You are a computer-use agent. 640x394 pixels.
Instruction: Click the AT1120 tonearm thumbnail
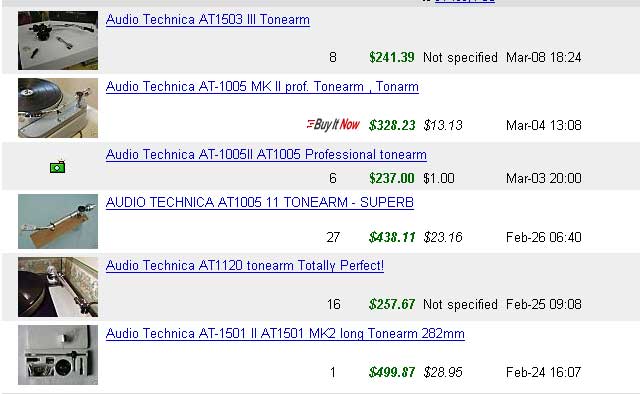pyautogui.click(x=58, y=287)
